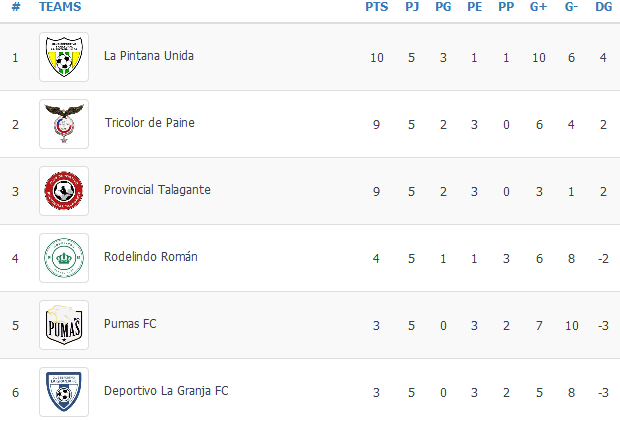Open the Tricolor de Paine eagle logo
Screen dimensions: 620x421
64,124
